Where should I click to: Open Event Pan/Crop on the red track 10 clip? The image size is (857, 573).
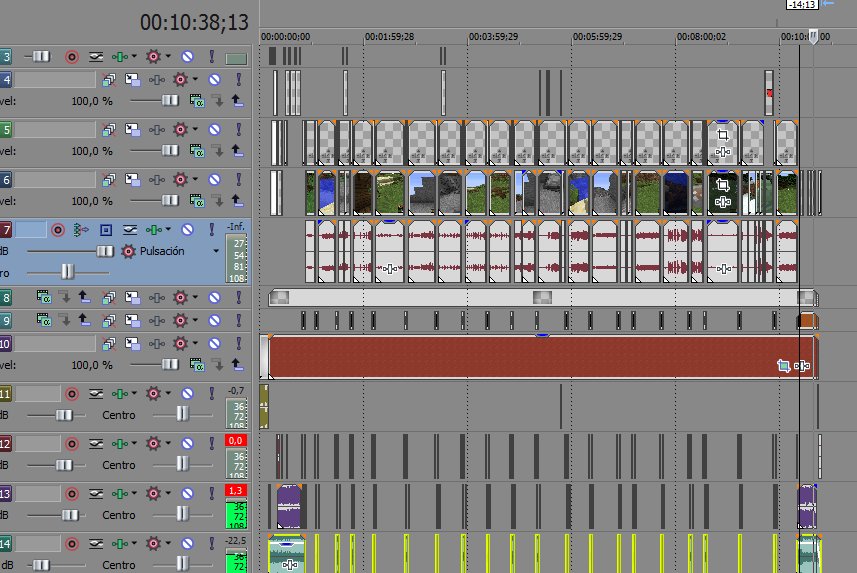click(783, 366)
